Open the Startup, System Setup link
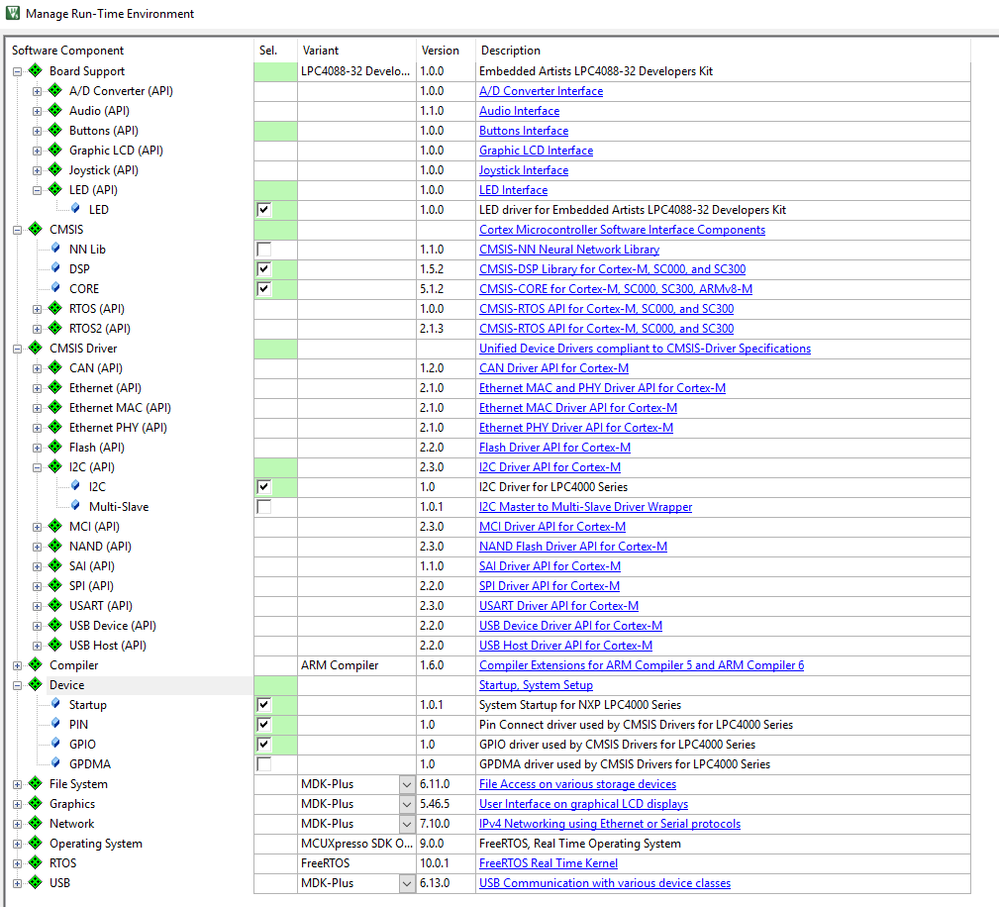 (x=536, y=685)
